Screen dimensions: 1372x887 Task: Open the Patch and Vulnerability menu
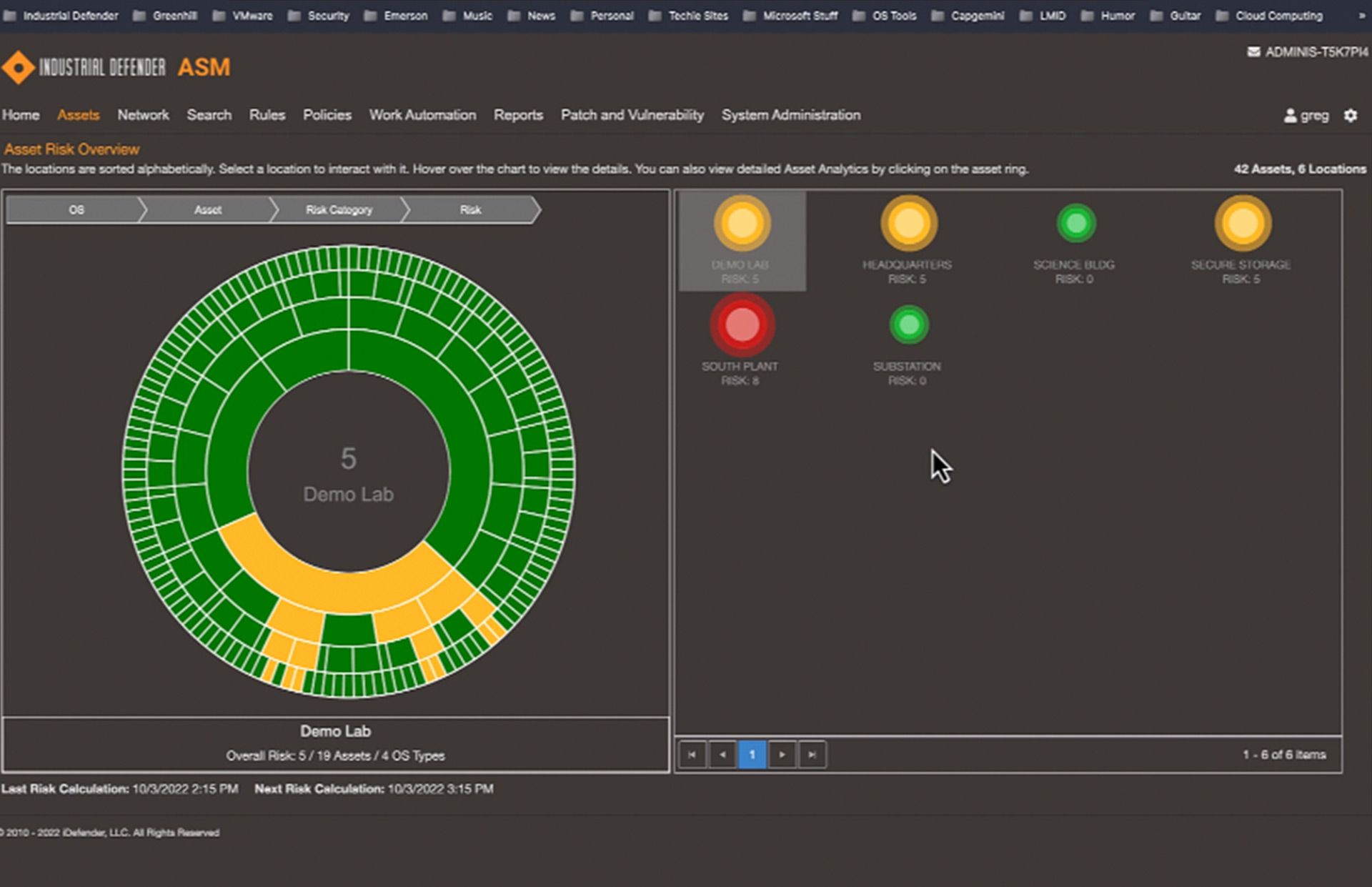click(x=632, y=115)
